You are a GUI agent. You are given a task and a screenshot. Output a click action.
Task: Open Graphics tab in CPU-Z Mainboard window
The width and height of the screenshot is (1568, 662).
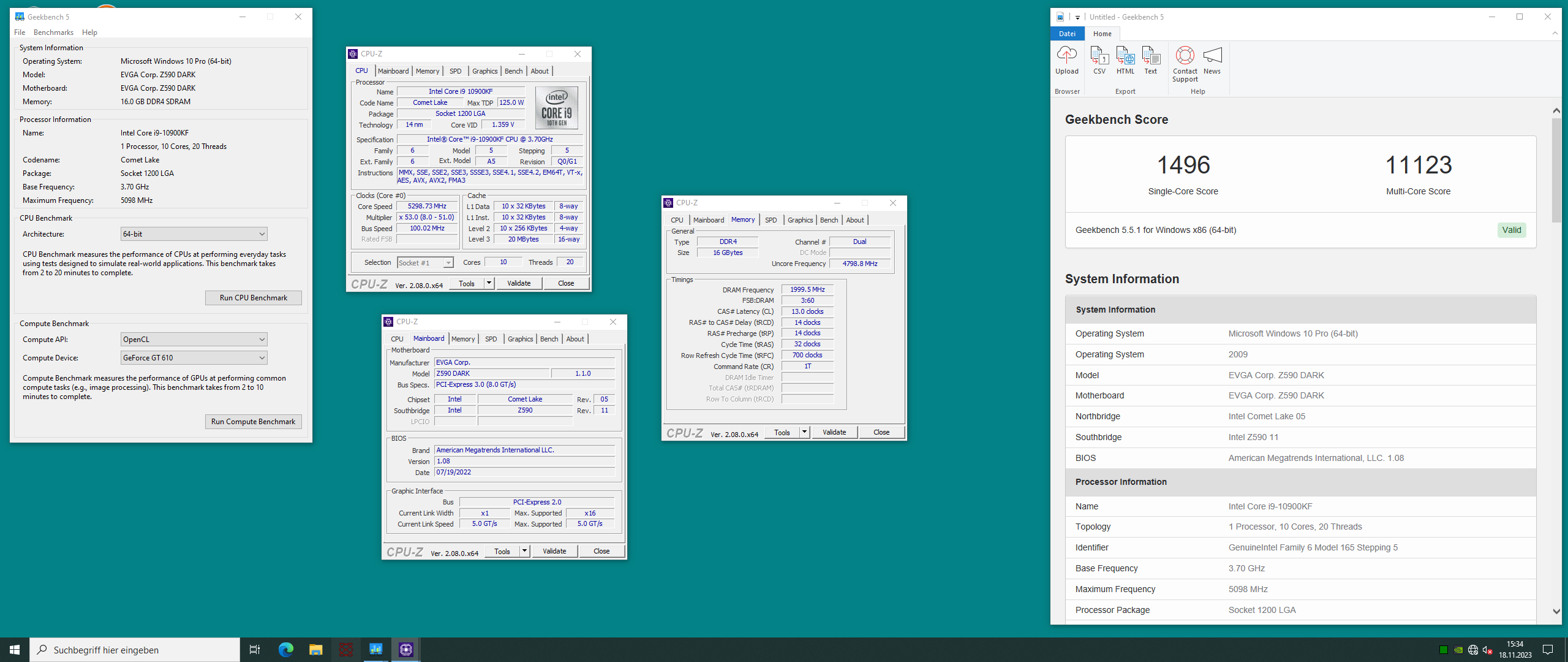[521, 339]
